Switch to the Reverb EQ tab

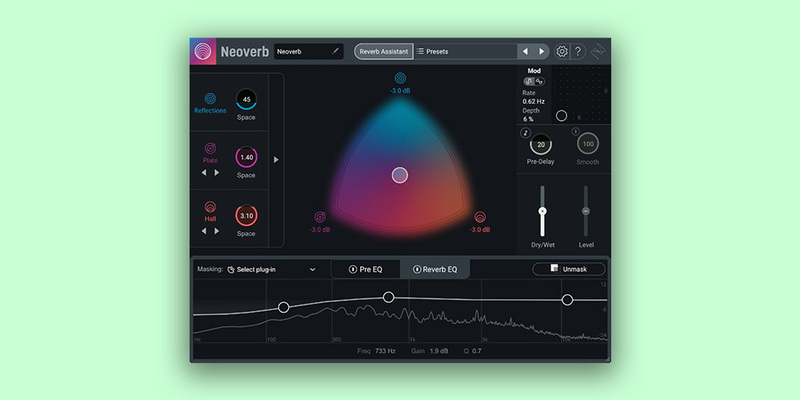click(x=434, y=269)
